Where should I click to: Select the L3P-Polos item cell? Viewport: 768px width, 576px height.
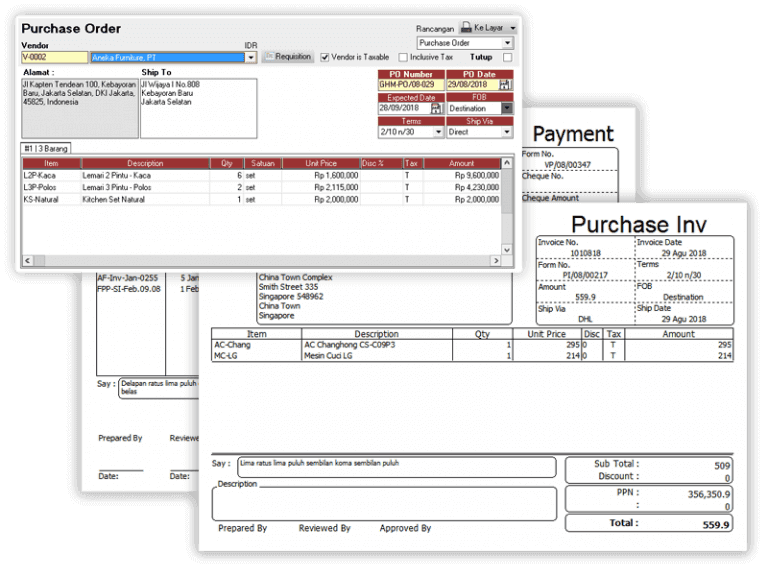(51, 188)
